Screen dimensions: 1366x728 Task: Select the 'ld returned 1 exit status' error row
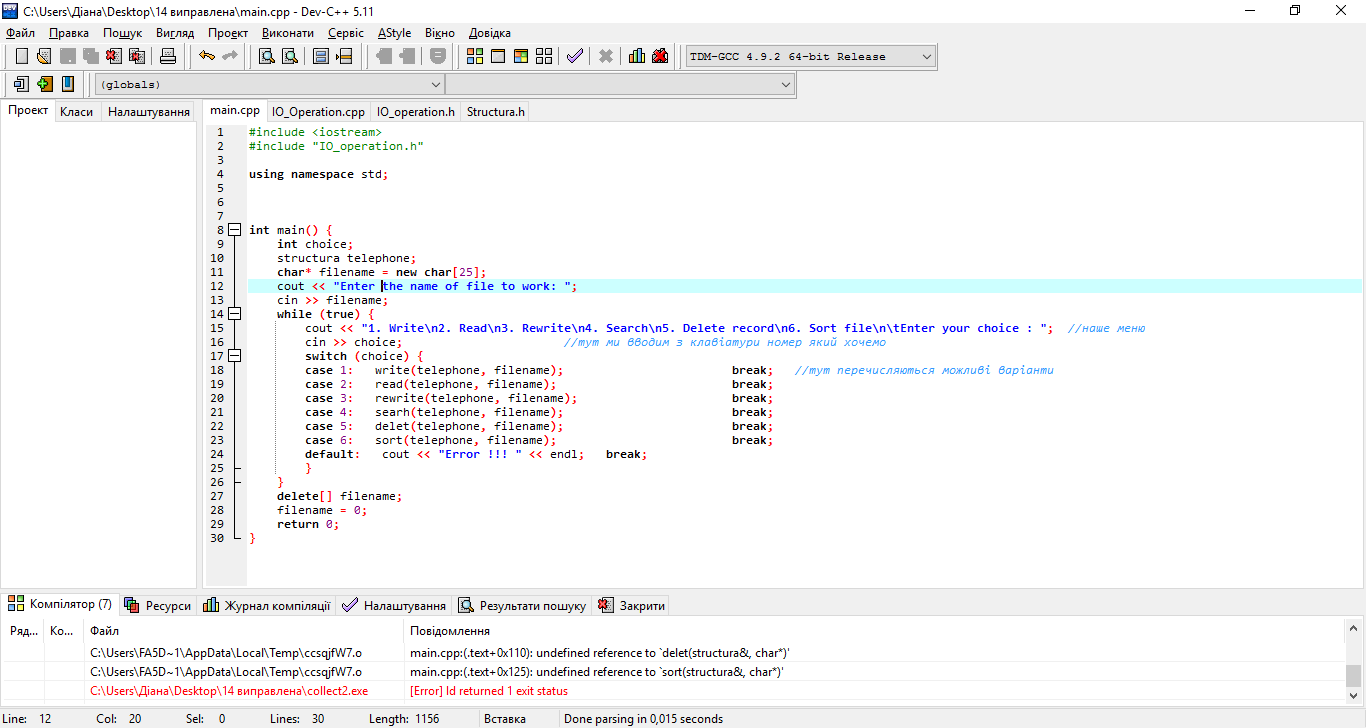[673, 691]
